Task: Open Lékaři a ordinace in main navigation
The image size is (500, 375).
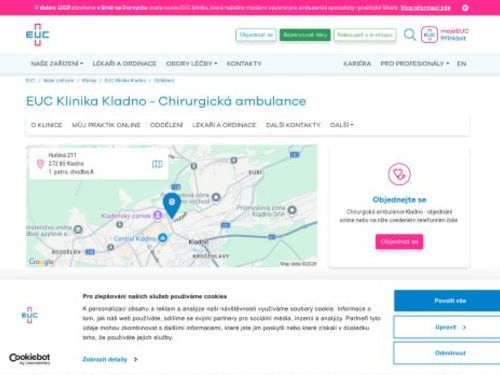Action: (124, 63)
